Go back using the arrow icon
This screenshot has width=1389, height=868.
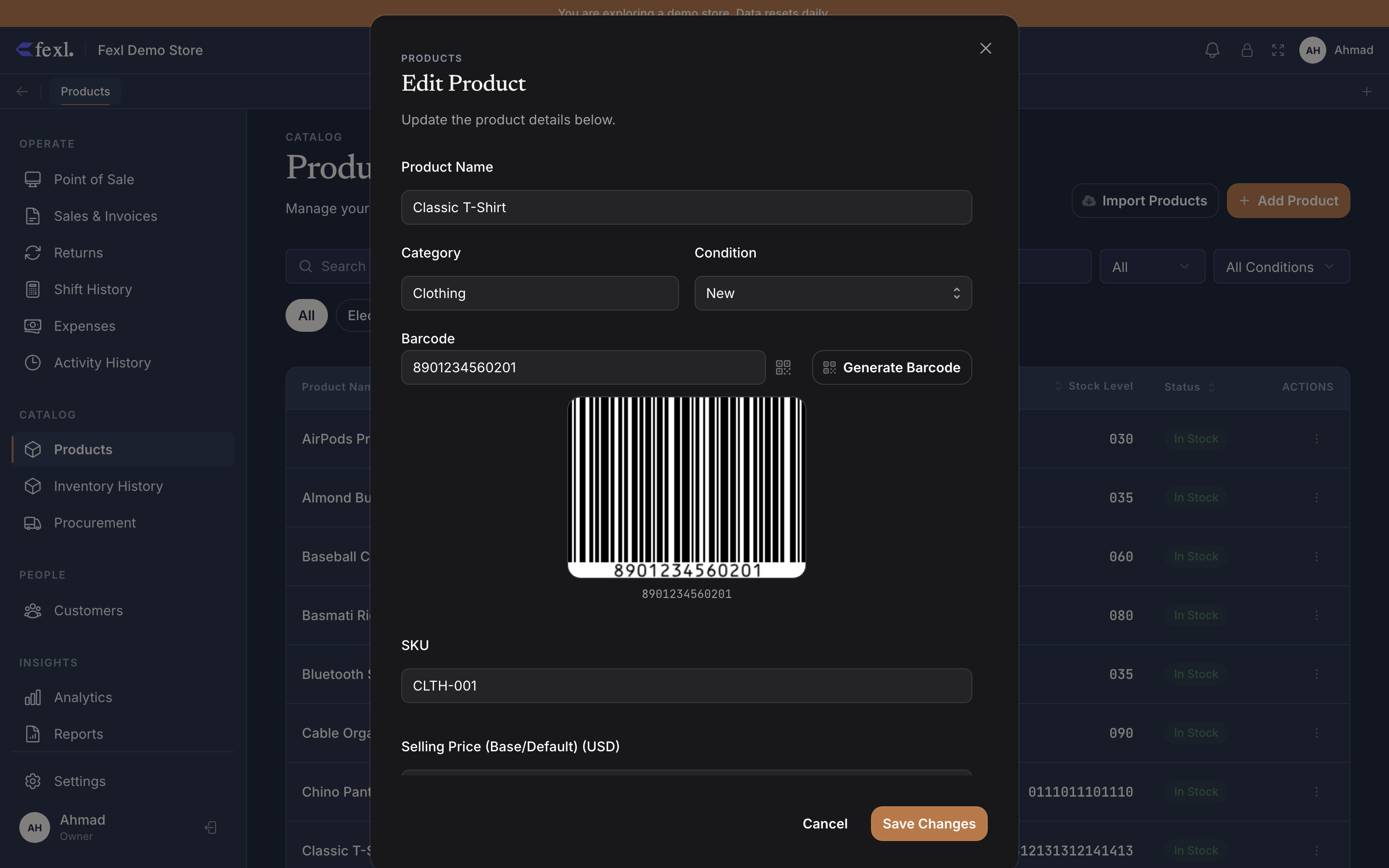[x=22, y=91]
